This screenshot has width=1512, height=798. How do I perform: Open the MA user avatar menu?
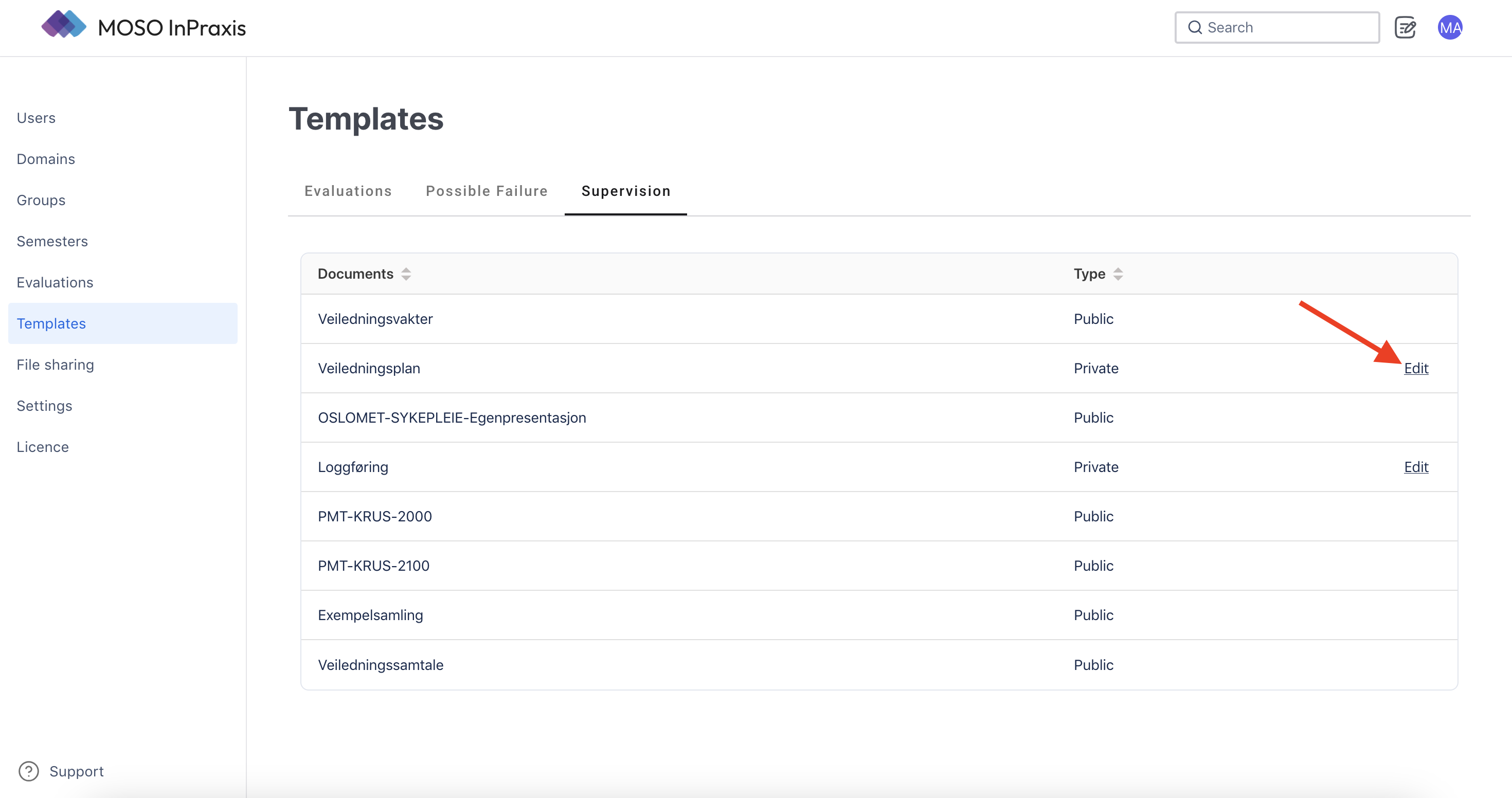point(1449,28)
